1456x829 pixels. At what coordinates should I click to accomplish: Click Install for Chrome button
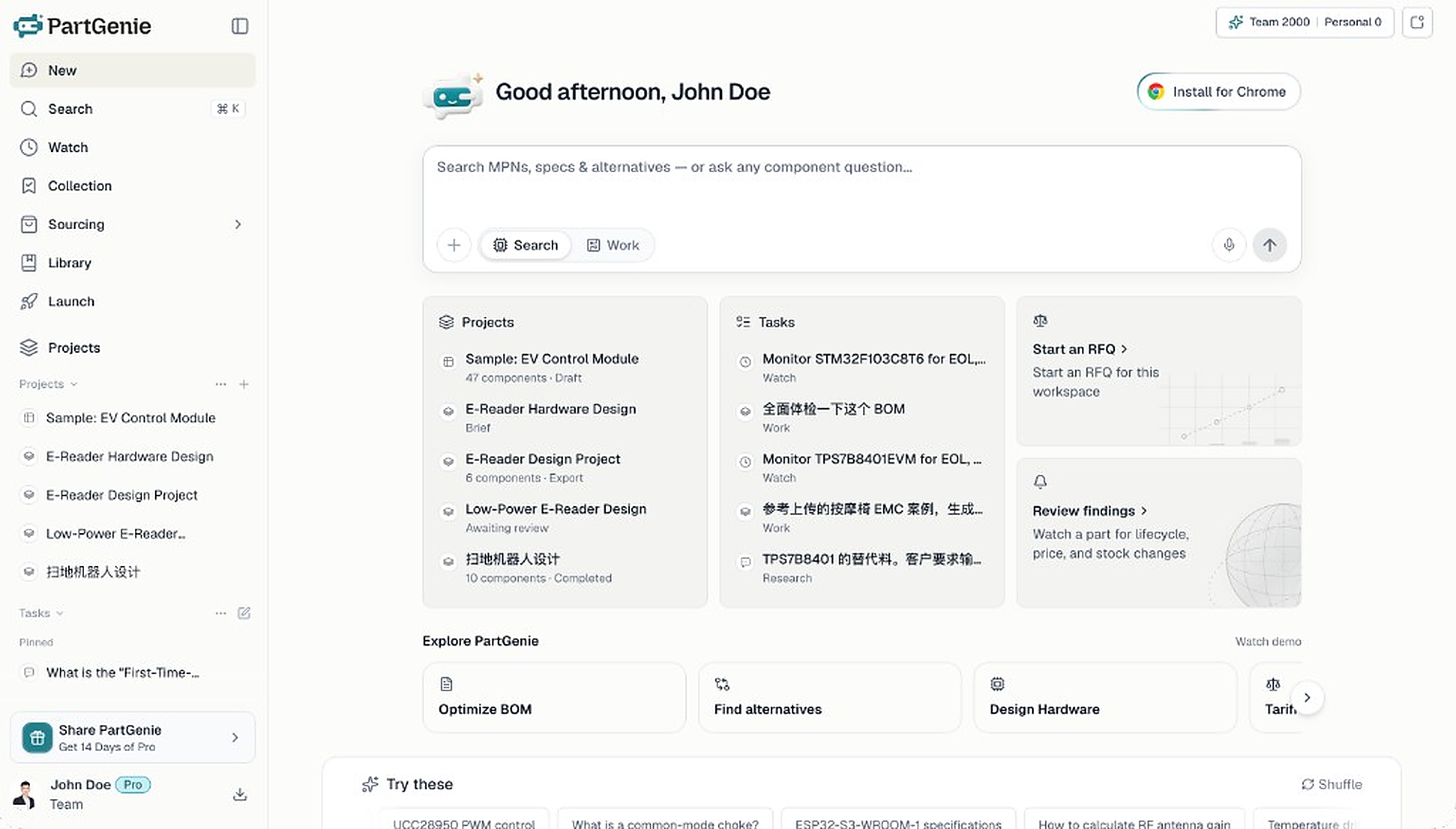(1218, 92)
